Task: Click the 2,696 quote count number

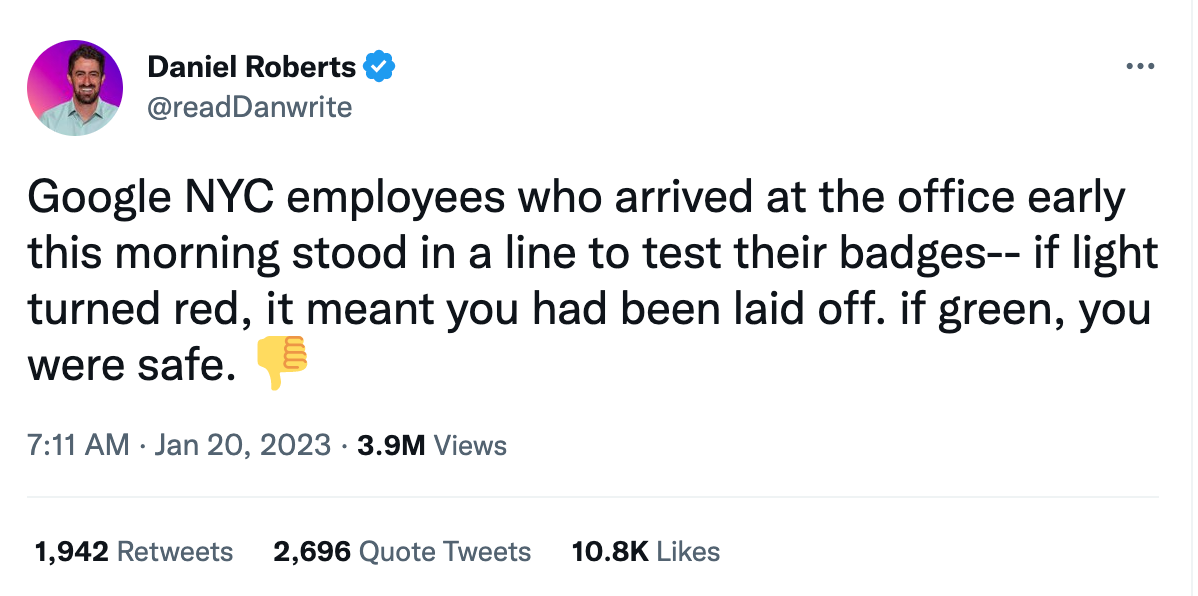Action: pos(311,551)
